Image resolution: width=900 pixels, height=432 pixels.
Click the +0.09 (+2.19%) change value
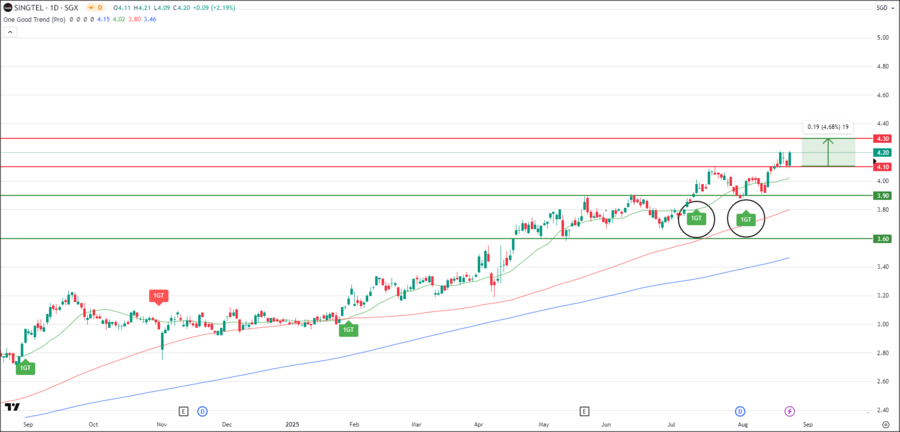pyautogui.click(x=214, y=7)
